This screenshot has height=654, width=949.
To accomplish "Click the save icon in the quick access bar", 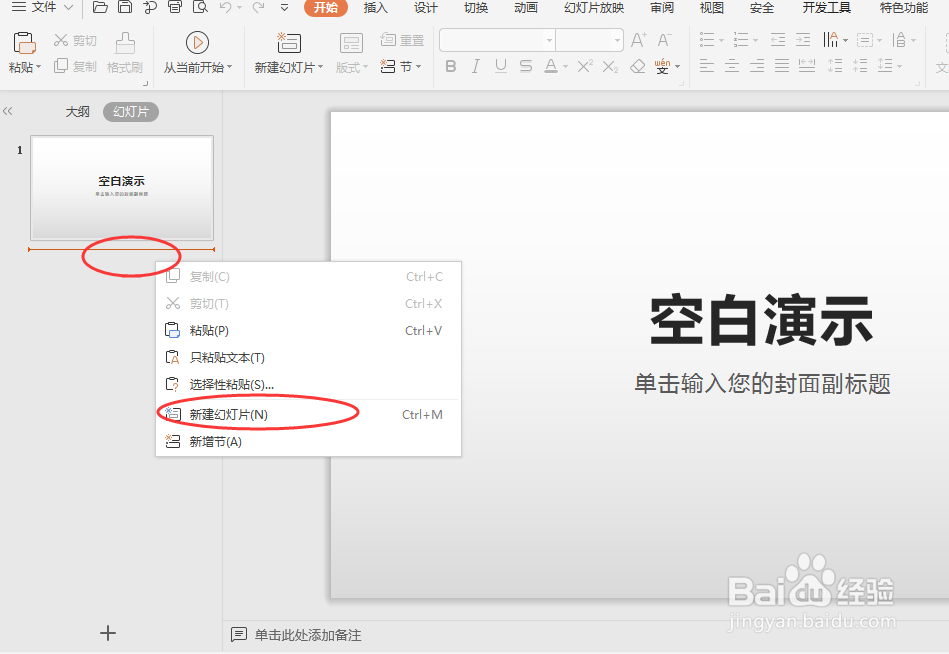I will click(x=125, y=9).
